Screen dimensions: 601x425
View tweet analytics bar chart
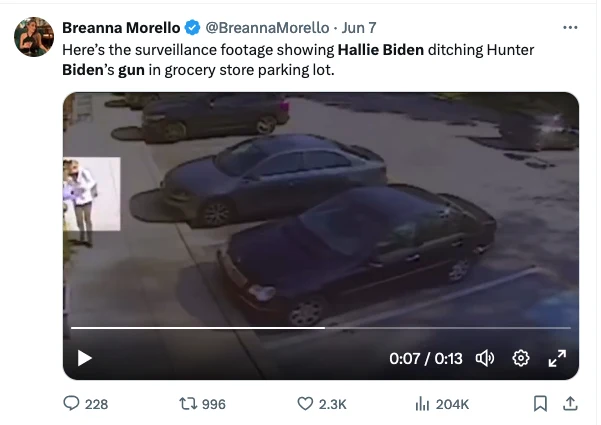coord(422,404)
